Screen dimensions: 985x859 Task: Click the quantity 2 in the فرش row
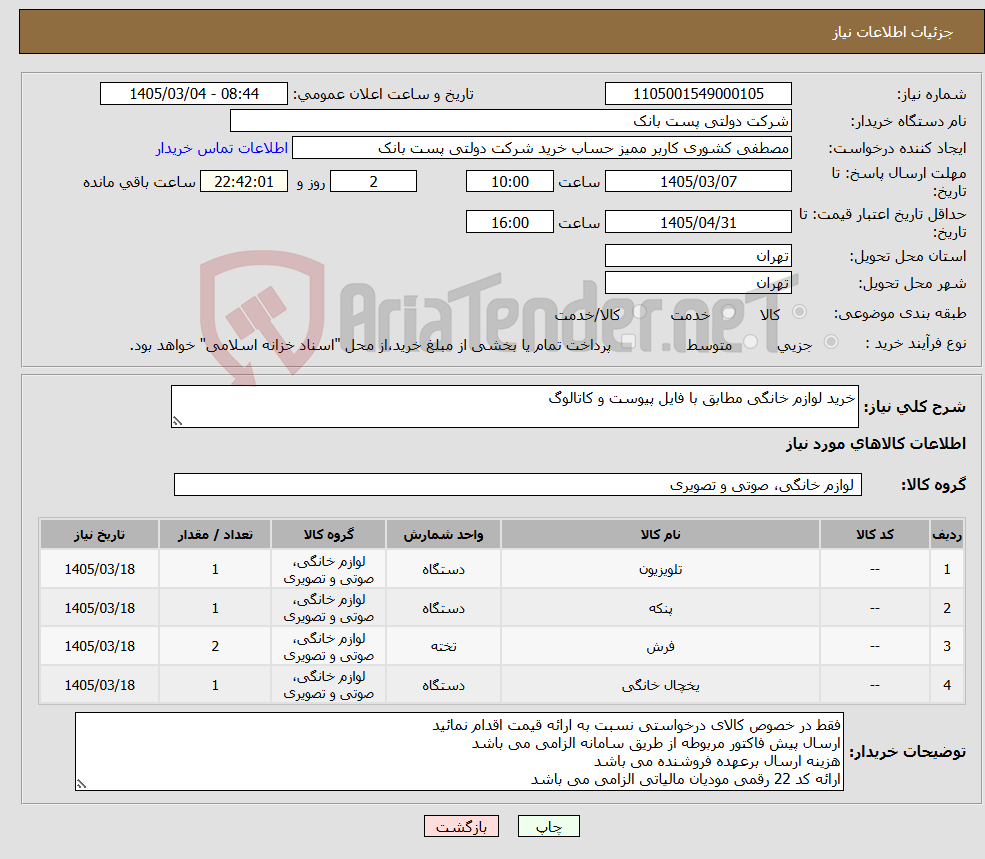pyautogui.click(x=215, y=646)
